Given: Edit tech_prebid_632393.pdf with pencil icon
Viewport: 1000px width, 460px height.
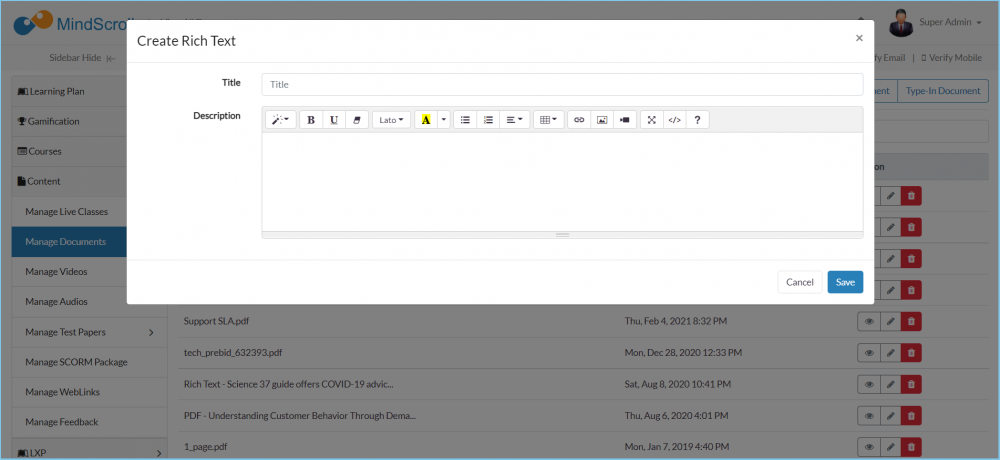Looking at the screenshot, I should [x=890, y=352].
